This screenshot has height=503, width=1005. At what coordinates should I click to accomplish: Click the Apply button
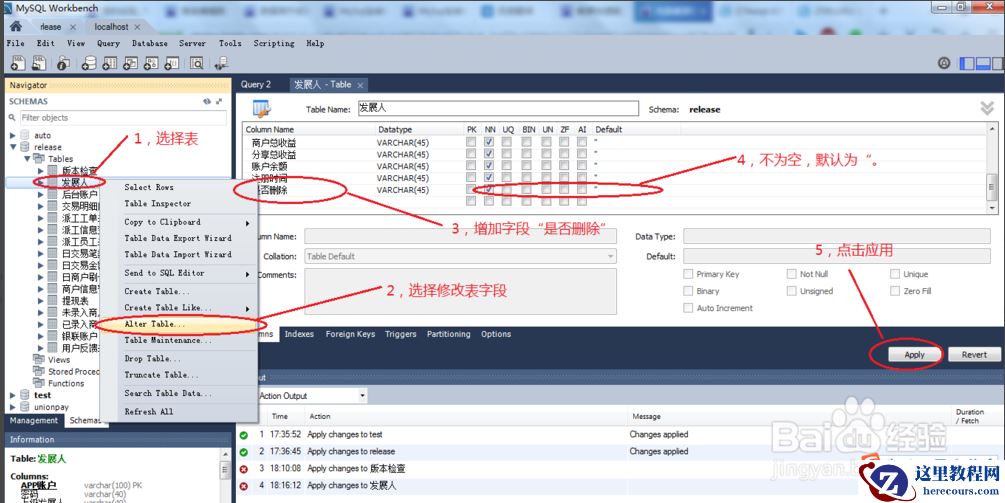[x=914, y=355]
